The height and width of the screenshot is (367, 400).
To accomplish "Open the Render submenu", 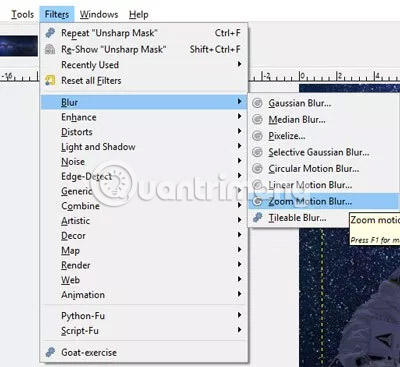I will point(144,265).
